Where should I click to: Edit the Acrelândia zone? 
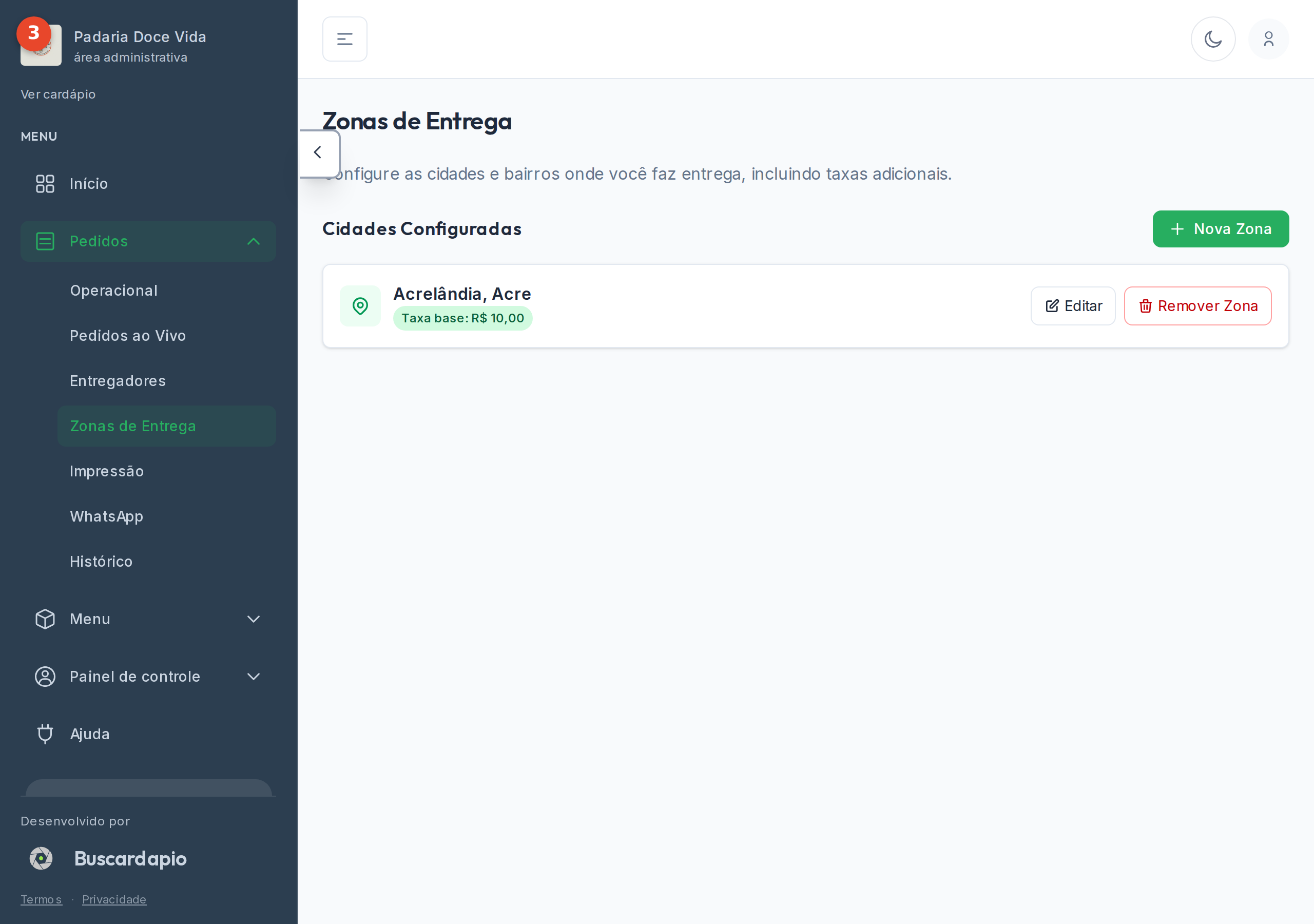coord(1073,306)
